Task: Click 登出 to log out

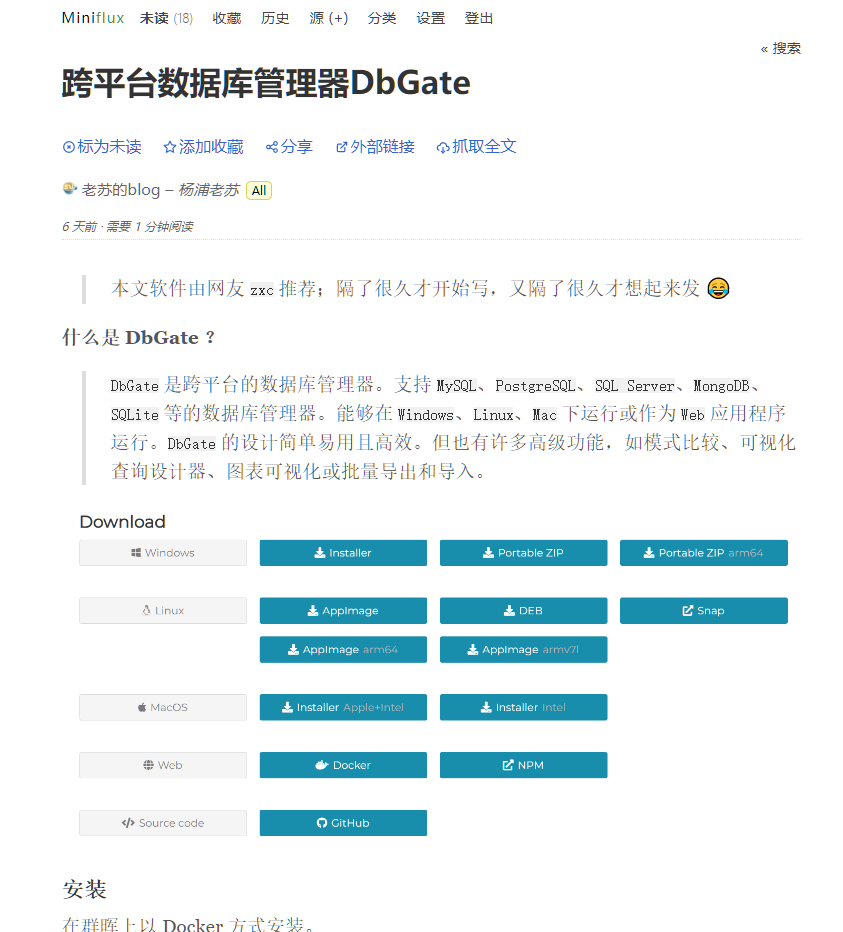Action: (x=479, y=18)
